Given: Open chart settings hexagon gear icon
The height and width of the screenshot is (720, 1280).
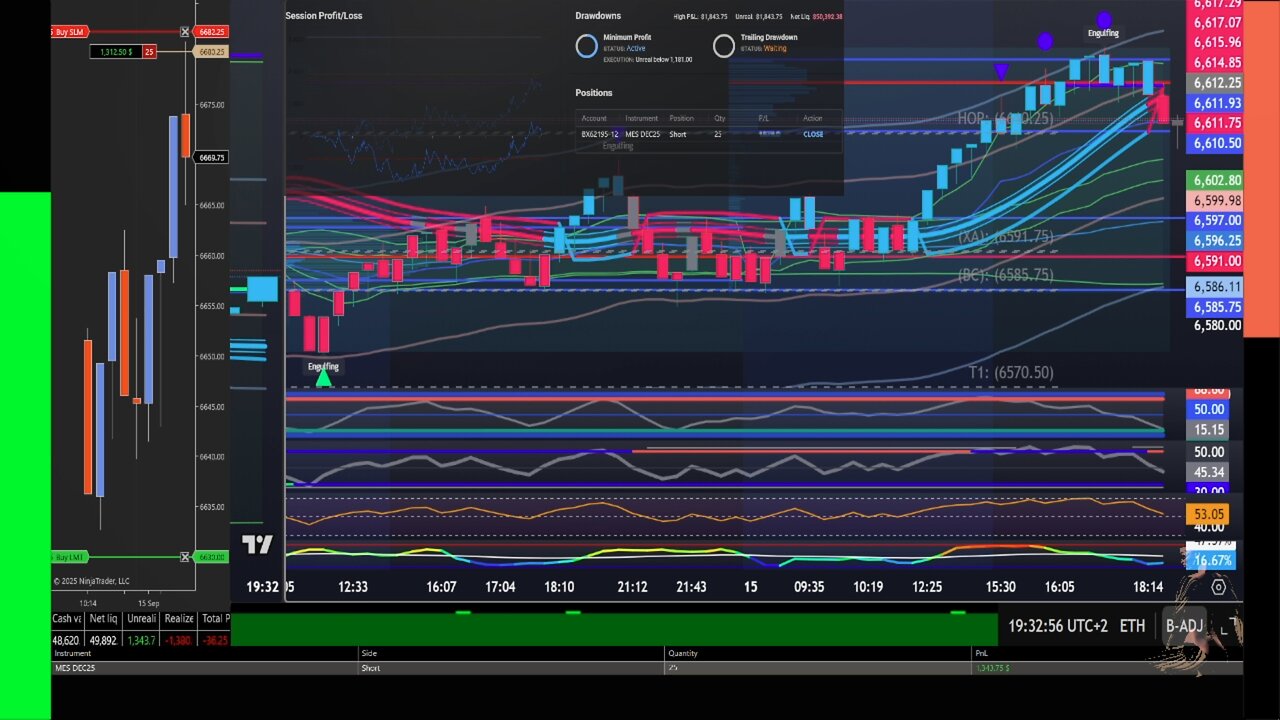Looking at the screenshot, I should 1218,587.
